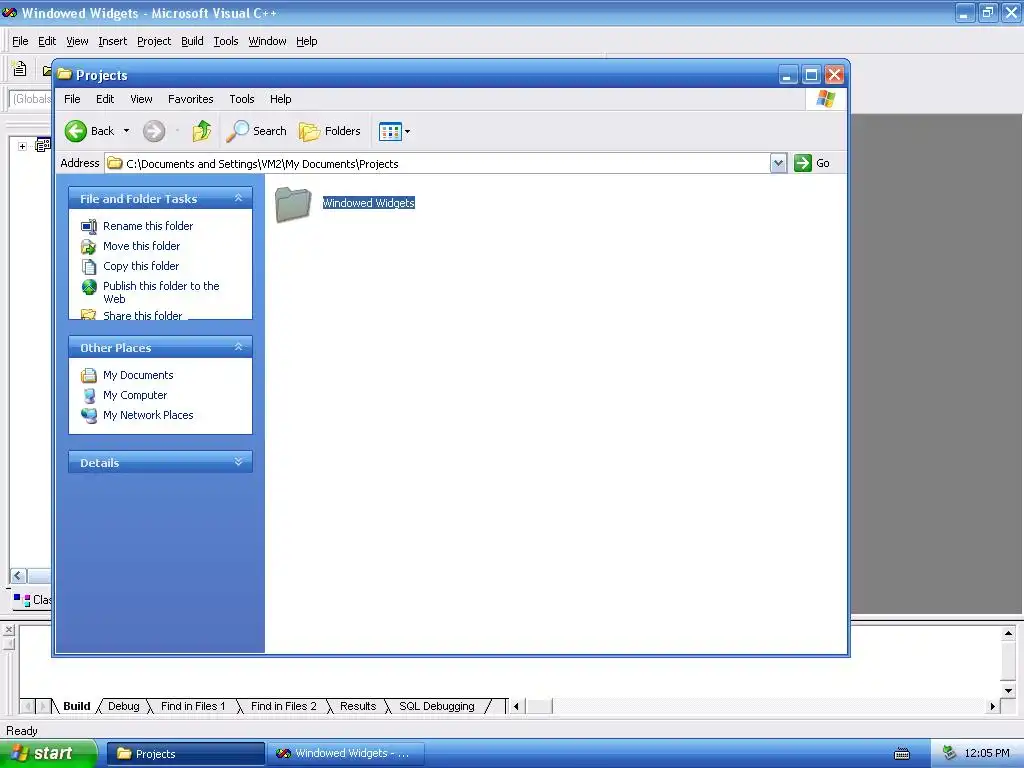
Task: Open View menu in Projects window
Action: tap(141, 99)
